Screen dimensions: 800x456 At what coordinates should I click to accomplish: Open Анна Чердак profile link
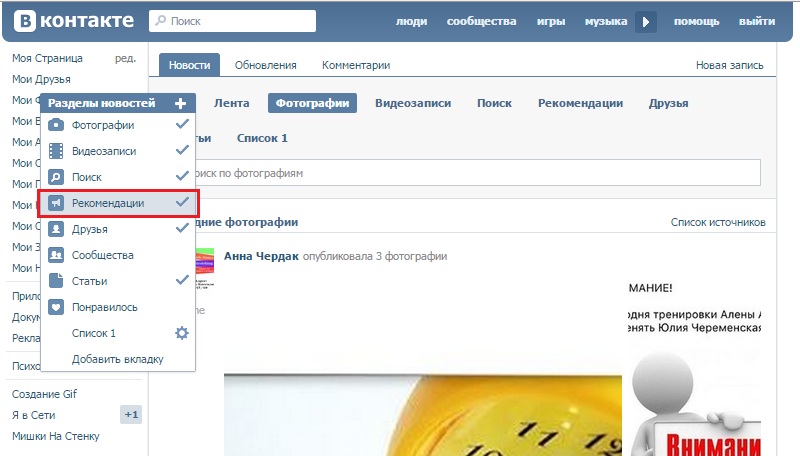pyautogui.click(x=261, y=256)
